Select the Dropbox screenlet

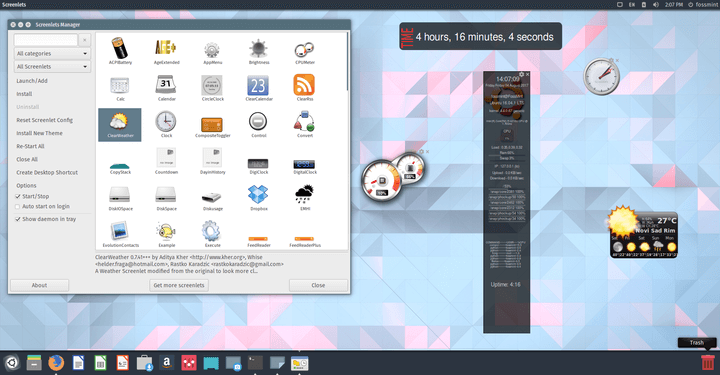point(258,198)
